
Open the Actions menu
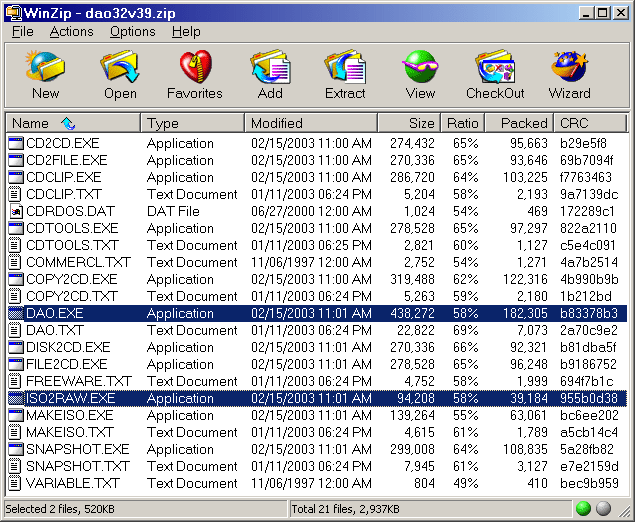click(71, 32)
